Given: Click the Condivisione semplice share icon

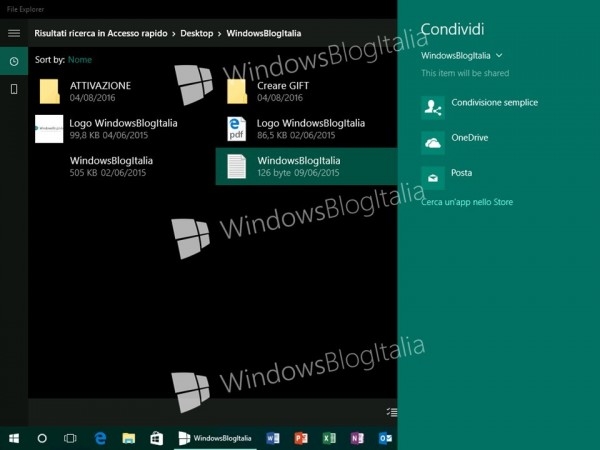Looking at the screenshot, I should pyautogui.click(x=433, y=108).
